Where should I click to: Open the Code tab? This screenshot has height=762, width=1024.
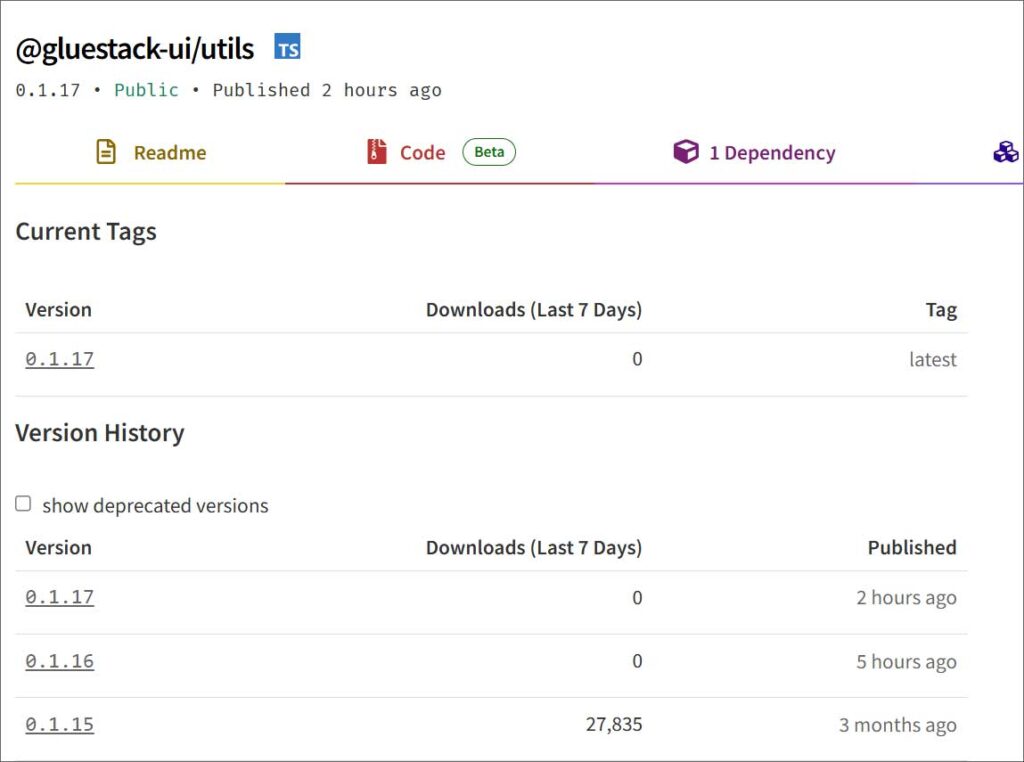(x=422, y=153)
